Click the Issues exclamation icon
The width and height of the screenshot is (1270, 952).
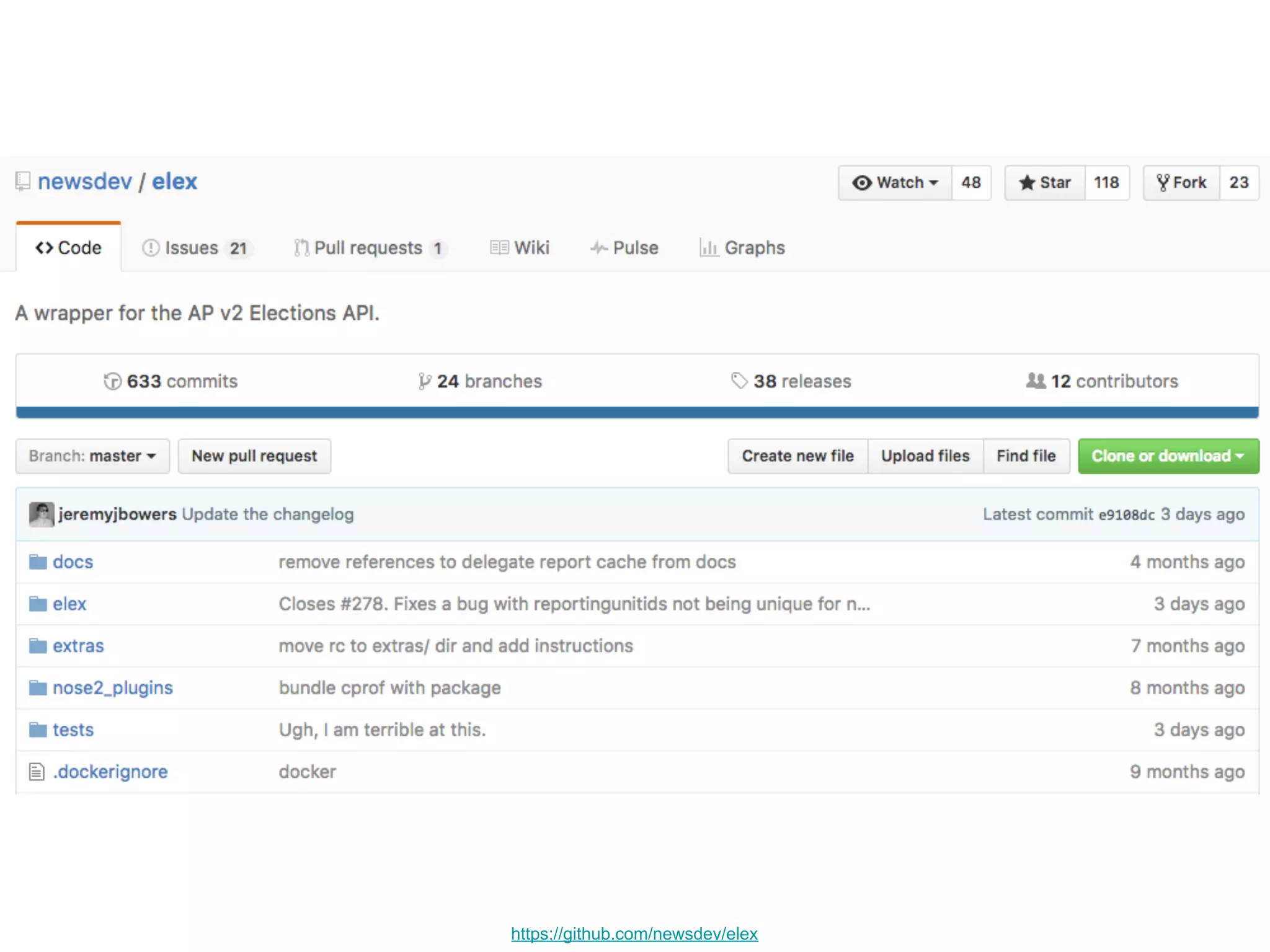click(x=151, y=248)
